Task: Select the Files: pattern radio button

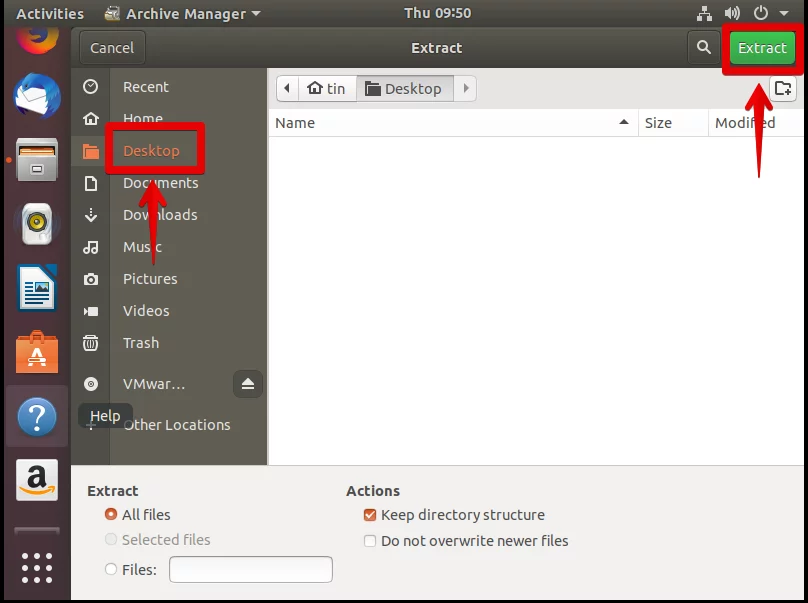Action: (111, 569)
